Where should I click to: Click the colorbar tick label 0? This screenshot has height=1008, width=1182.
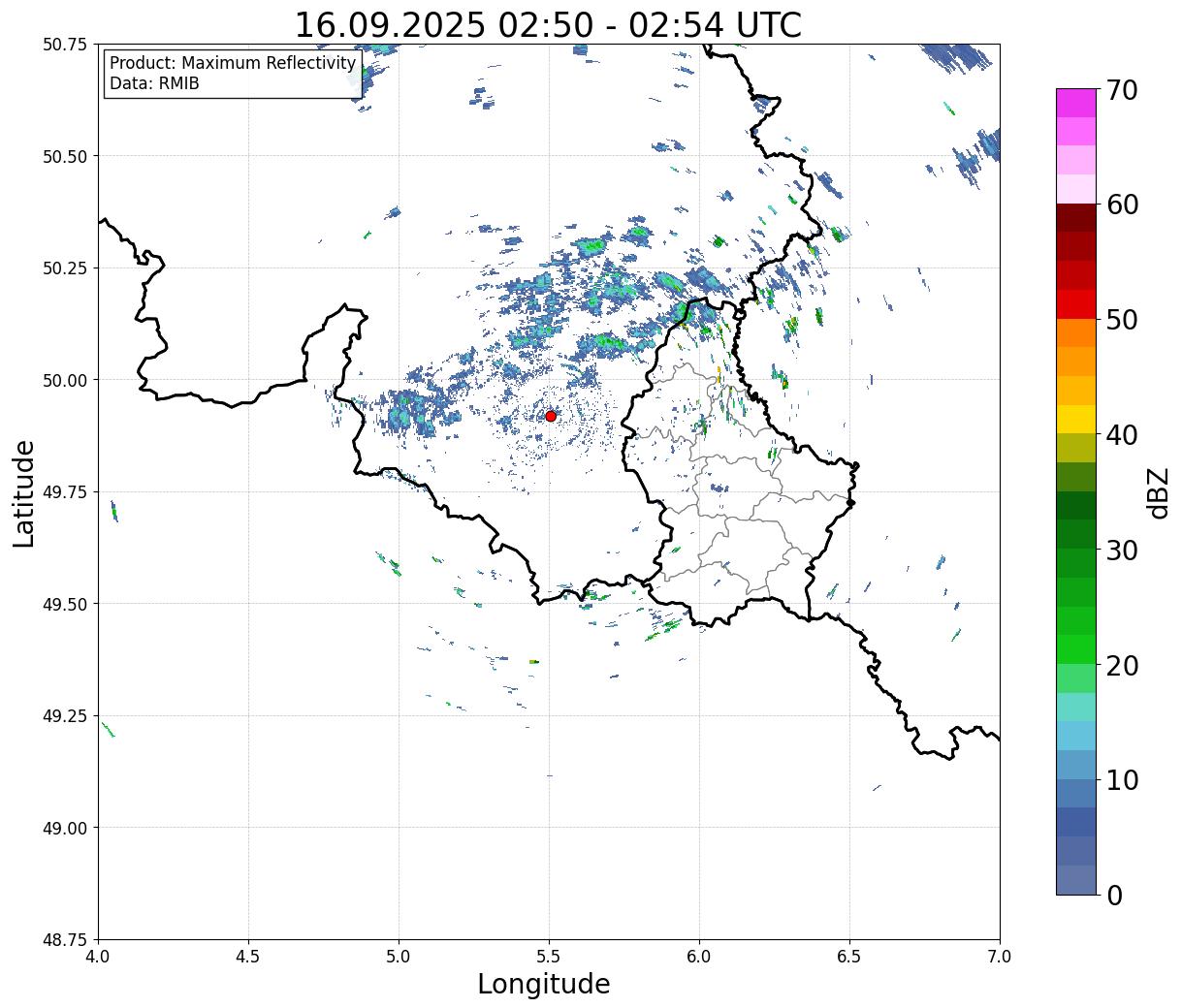click(1113, 896)
